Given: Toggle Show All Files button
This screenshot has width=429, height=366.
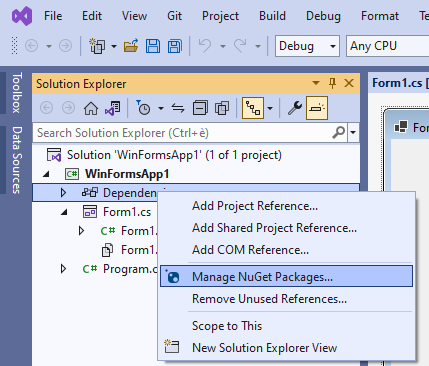Looking at the screenshot, I should 222,108.
